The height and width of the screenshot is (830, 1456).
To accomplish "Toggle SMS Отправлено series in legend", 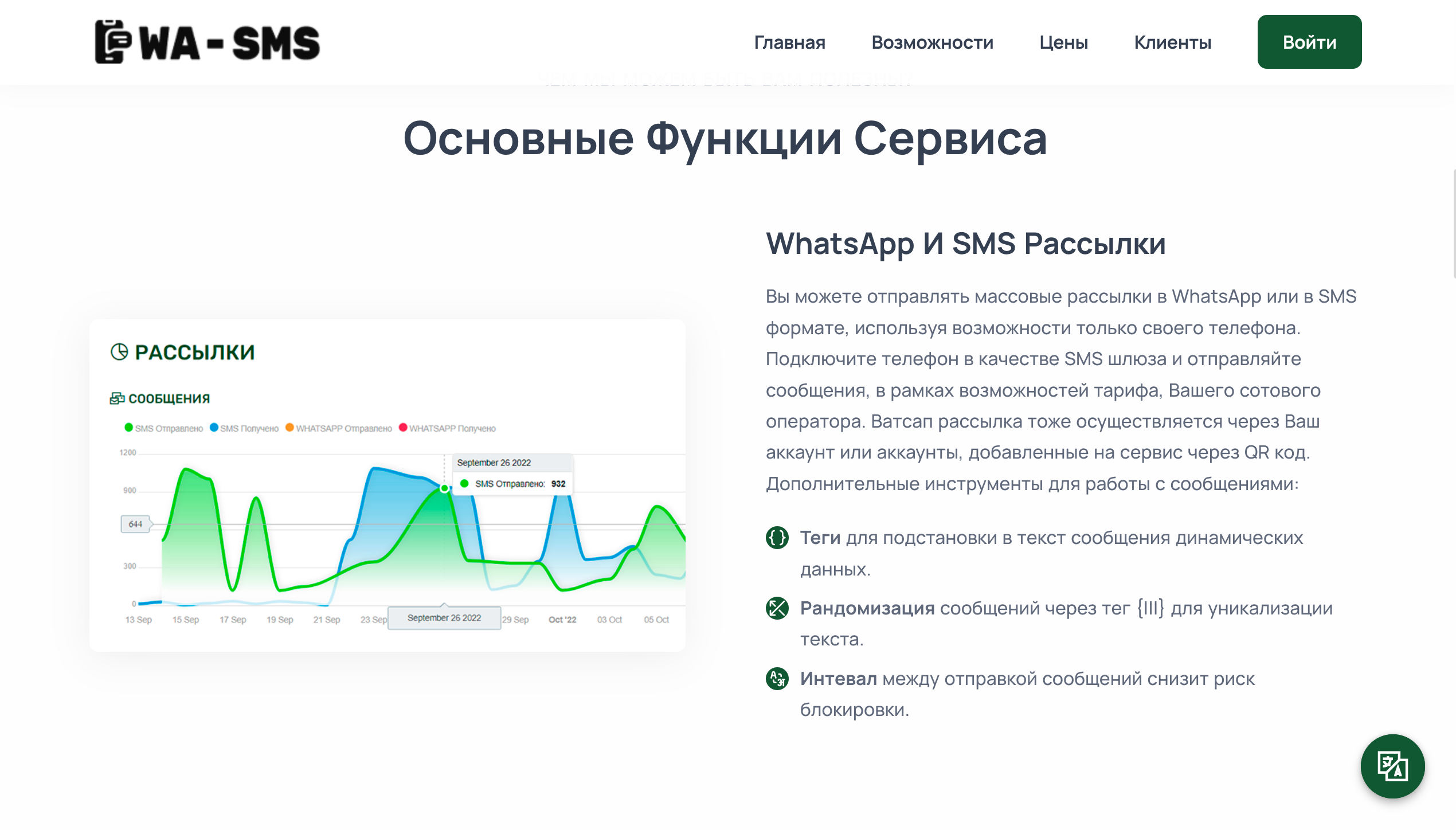I will (x=164, y=428).
